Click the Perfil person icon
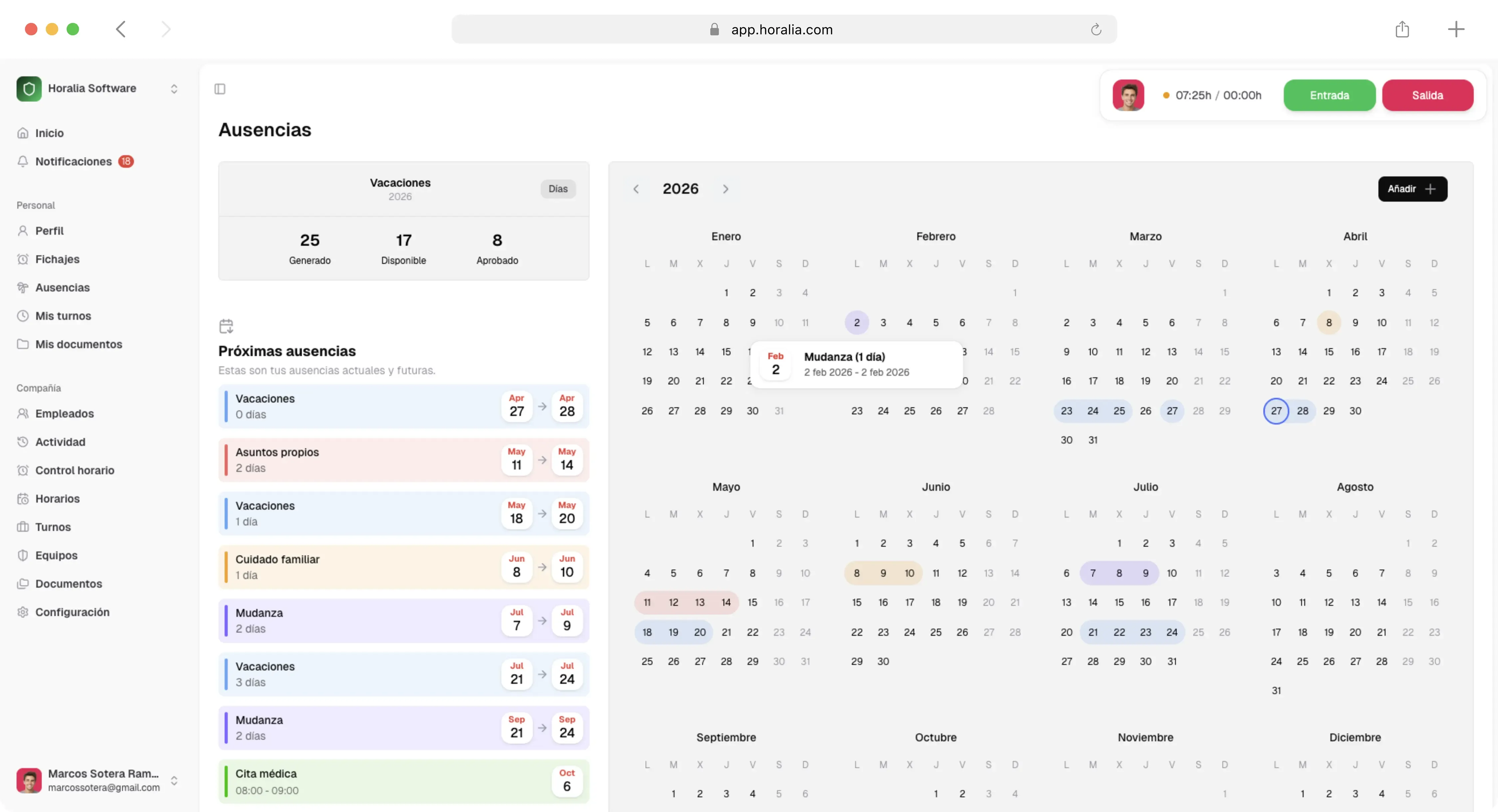 23,231
